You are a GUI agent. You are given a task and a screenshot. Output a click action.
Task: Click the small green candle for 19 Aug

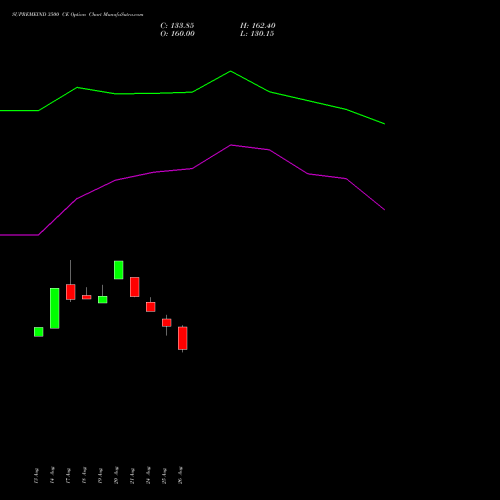[103, 299]
